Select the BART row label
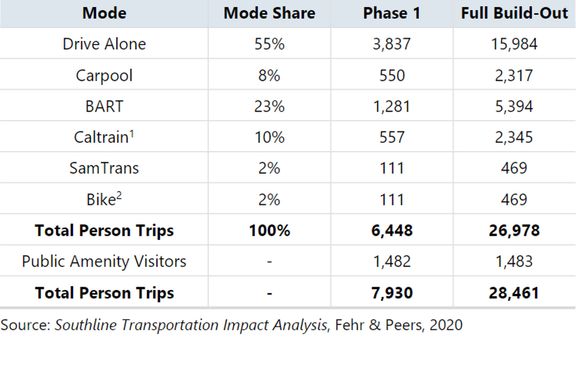 tap(104, 106)
